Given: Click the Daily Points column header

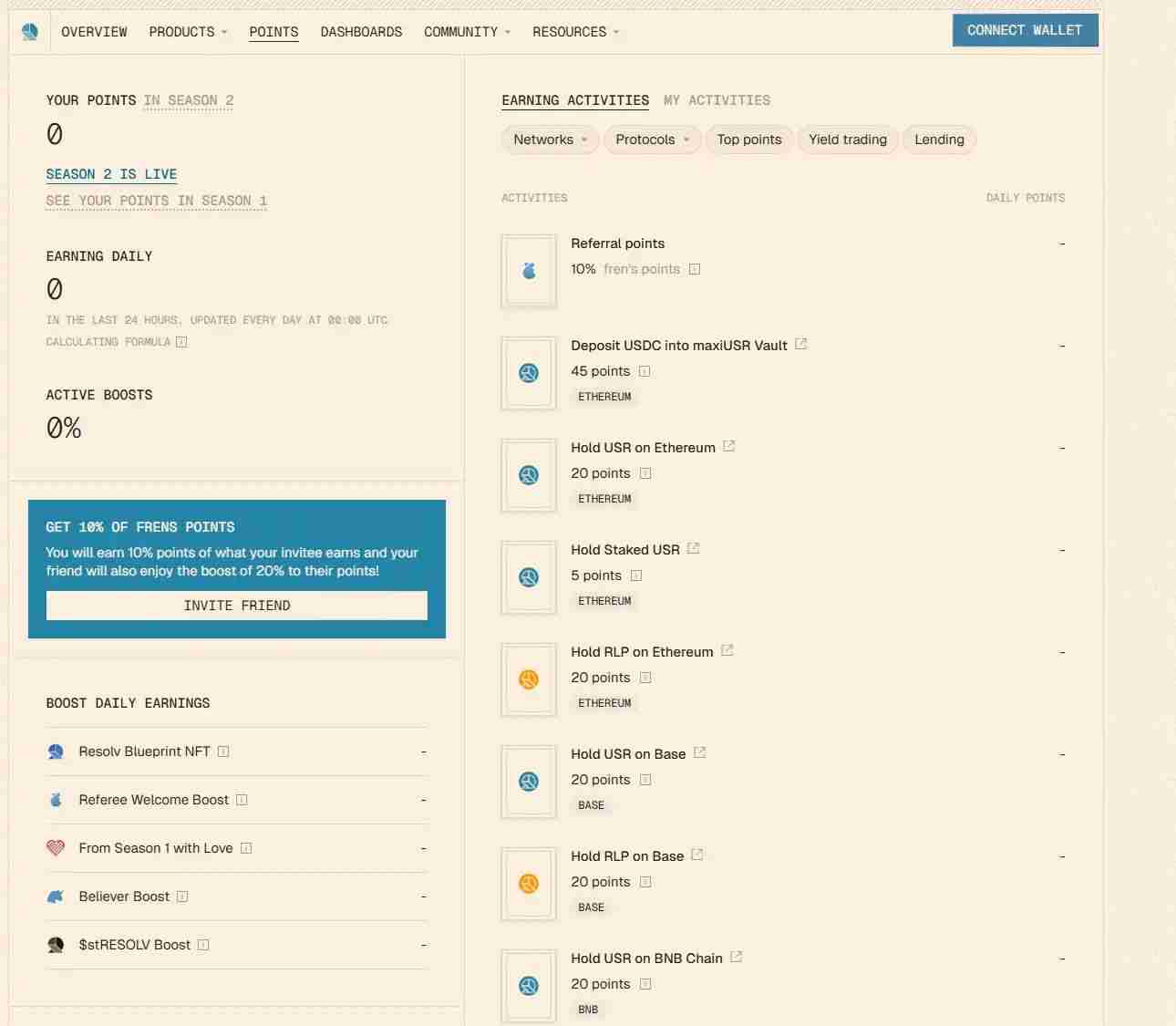Looking at the screenshot, I should [1026, 198].
